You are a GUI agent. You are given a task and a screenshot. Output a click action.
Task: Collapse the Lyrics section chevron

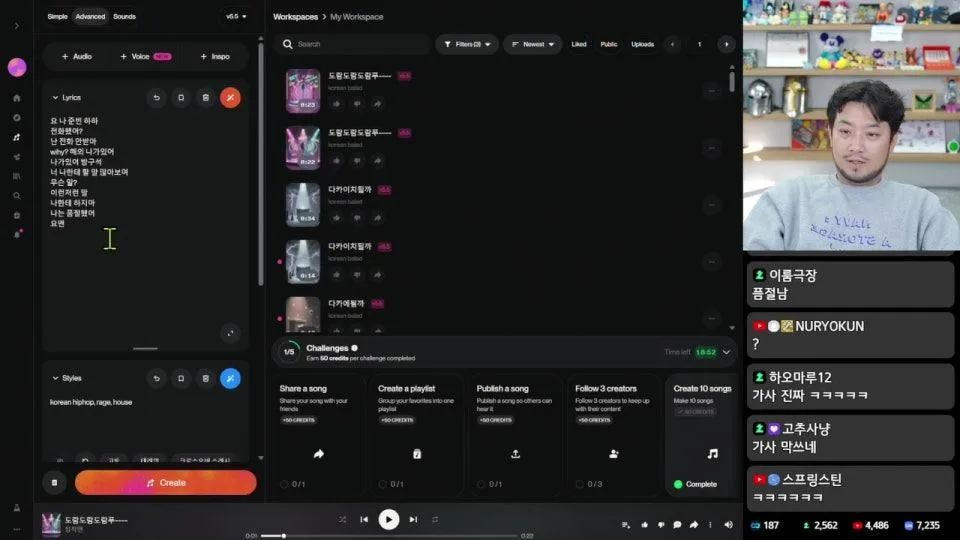click(x=56, y=97)
